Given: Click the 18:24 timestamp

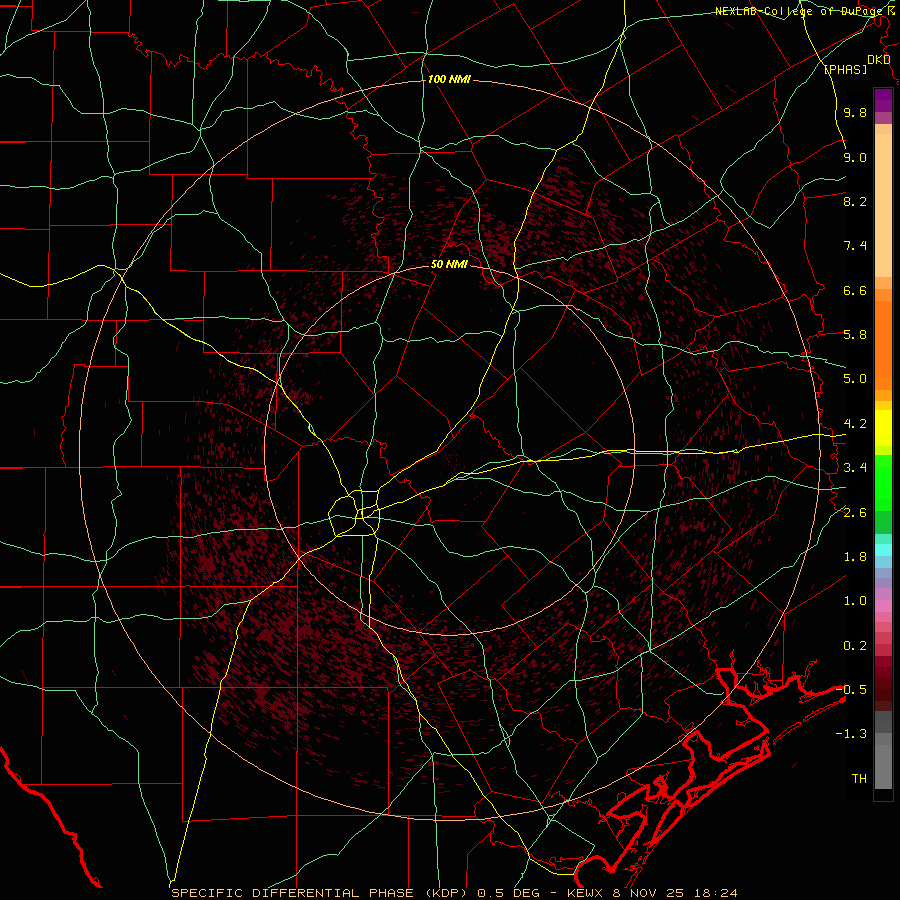Looking at the screenshot, I should pos(715,893).
